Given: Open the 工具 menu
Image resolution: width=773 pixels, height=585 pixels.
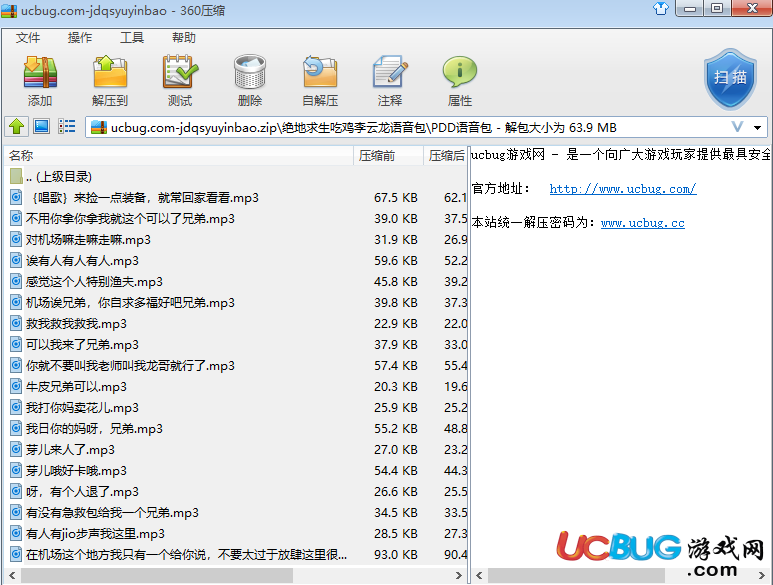Looking at the screenshot, I should pos(132,38).
